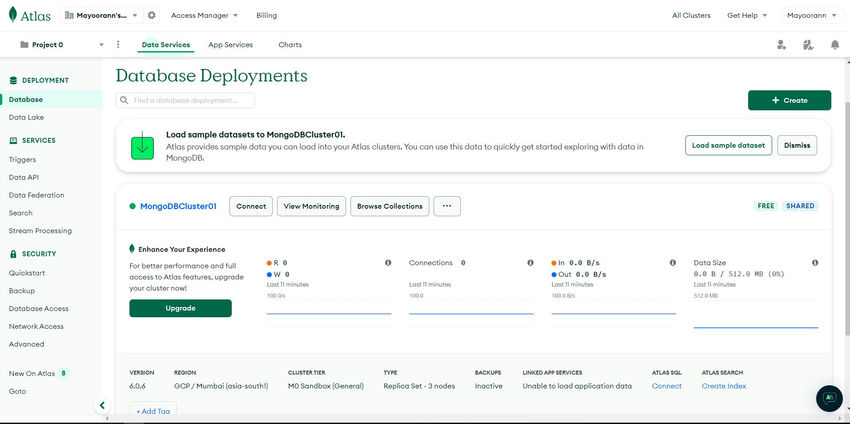Click Browse Collections button
This screenshot has height=424, width=850.
coord(390,206)
